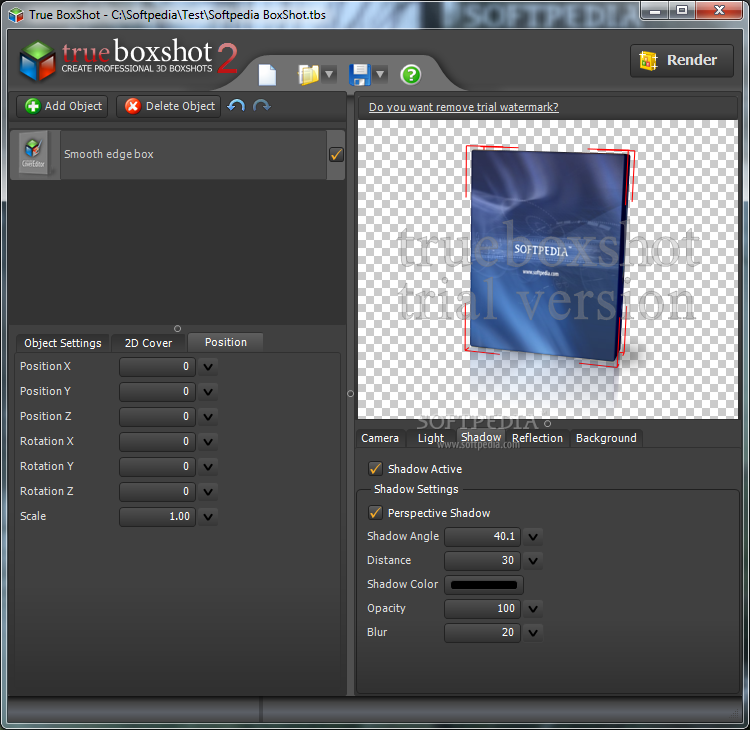The image size is (750, 730).
Task: Click the object list splitter handle
Action: [x=177, y=329]
